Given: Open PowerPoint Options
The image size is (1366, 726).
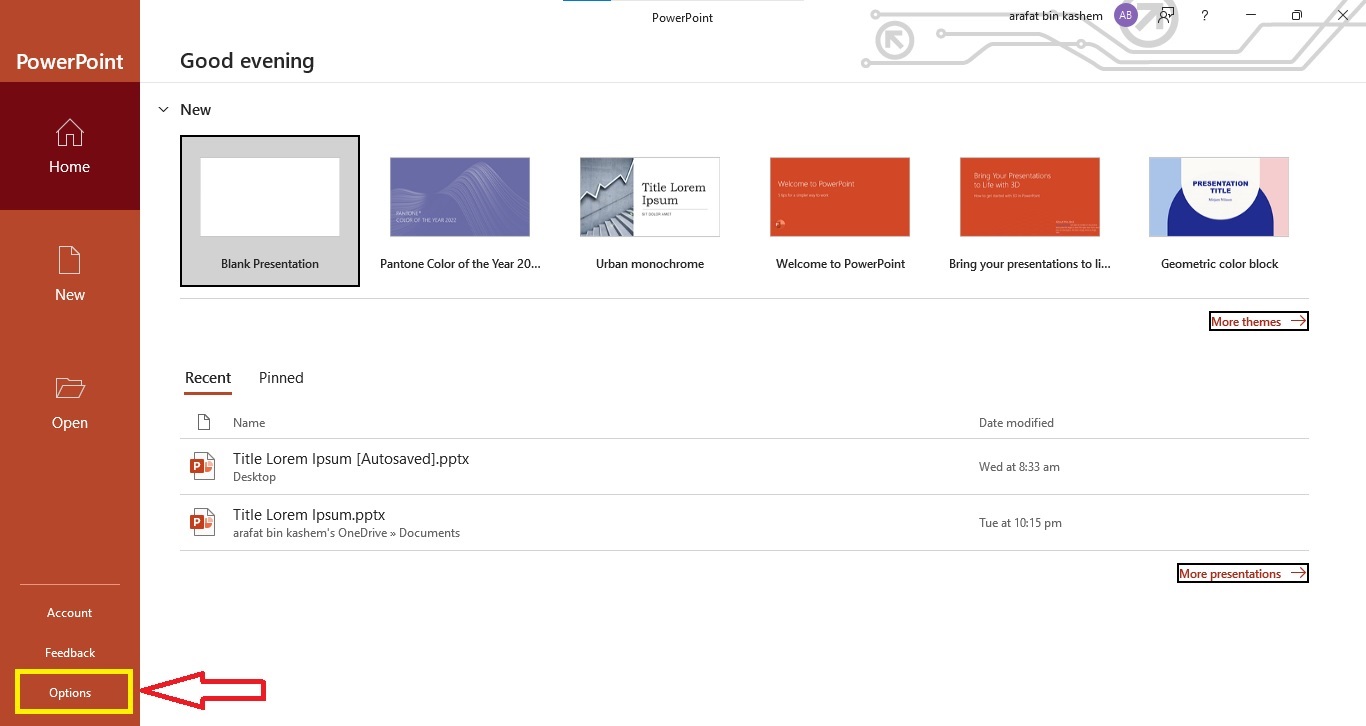Looking at the screenshot, I should (70, 692).
